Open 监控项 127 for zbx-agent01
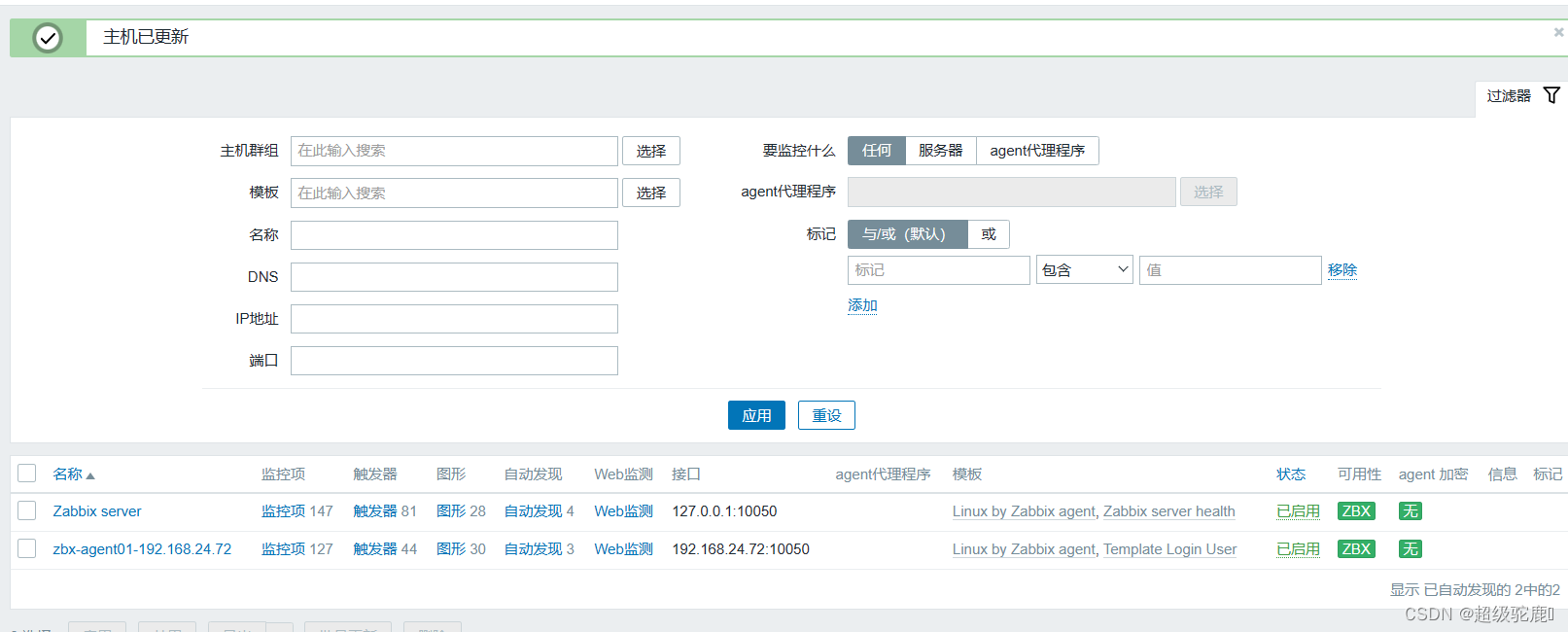This screenshot has height=632, width=1568. coord(284,549)
